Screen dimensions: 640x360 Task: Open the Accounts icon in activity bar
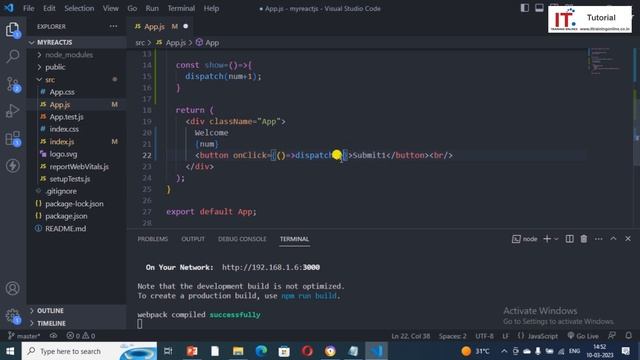[x=13, y=289]
